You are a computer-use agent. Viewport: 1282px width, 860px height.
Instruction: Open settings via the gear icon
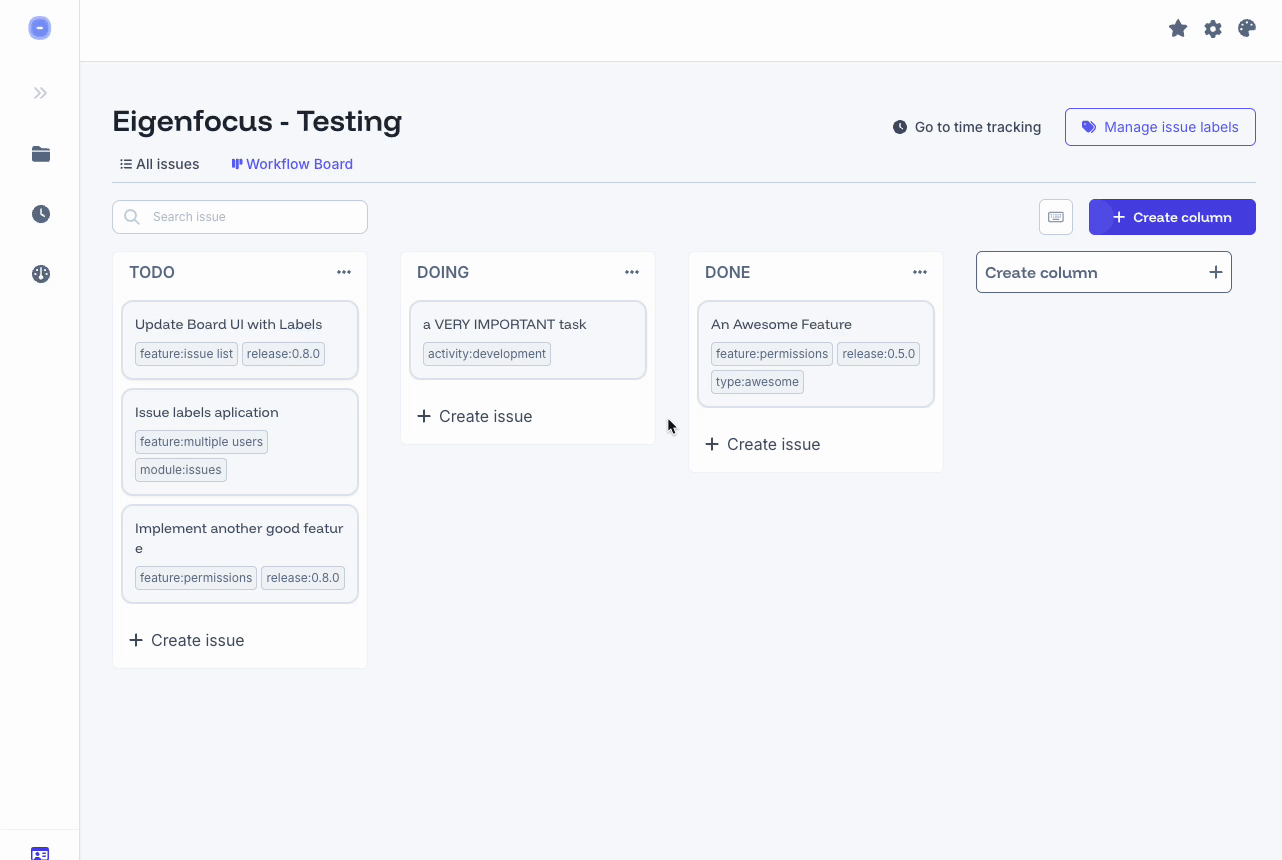point(1212,28)
